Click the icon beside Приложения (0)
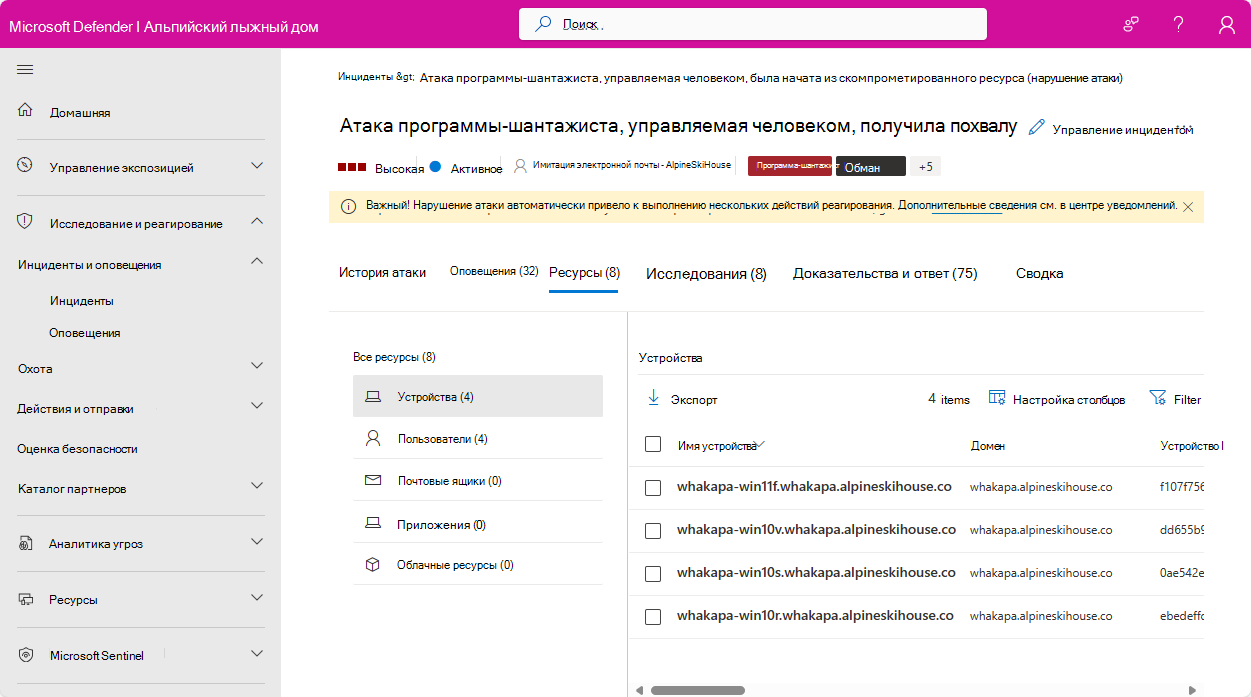Screen dimensions: 1251x697 point(373,523)
